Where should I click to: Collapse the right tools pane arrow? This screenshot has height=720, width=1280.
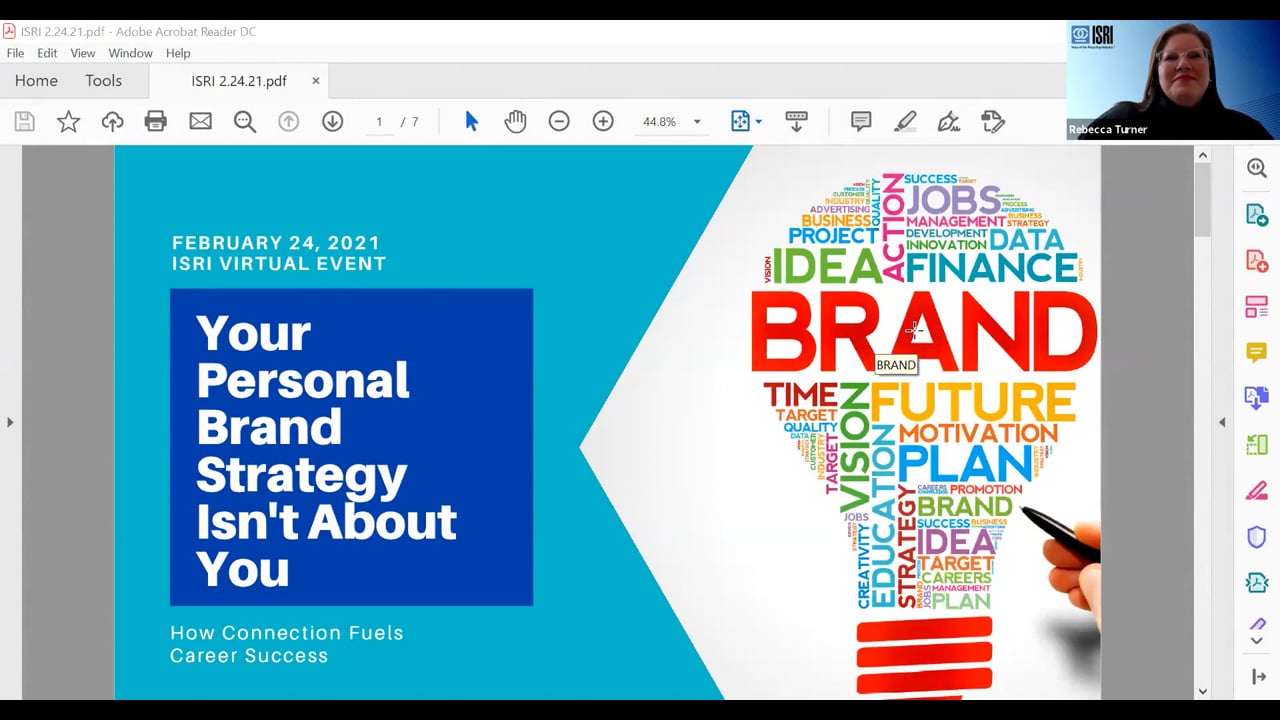click(x=1259, y=677)
